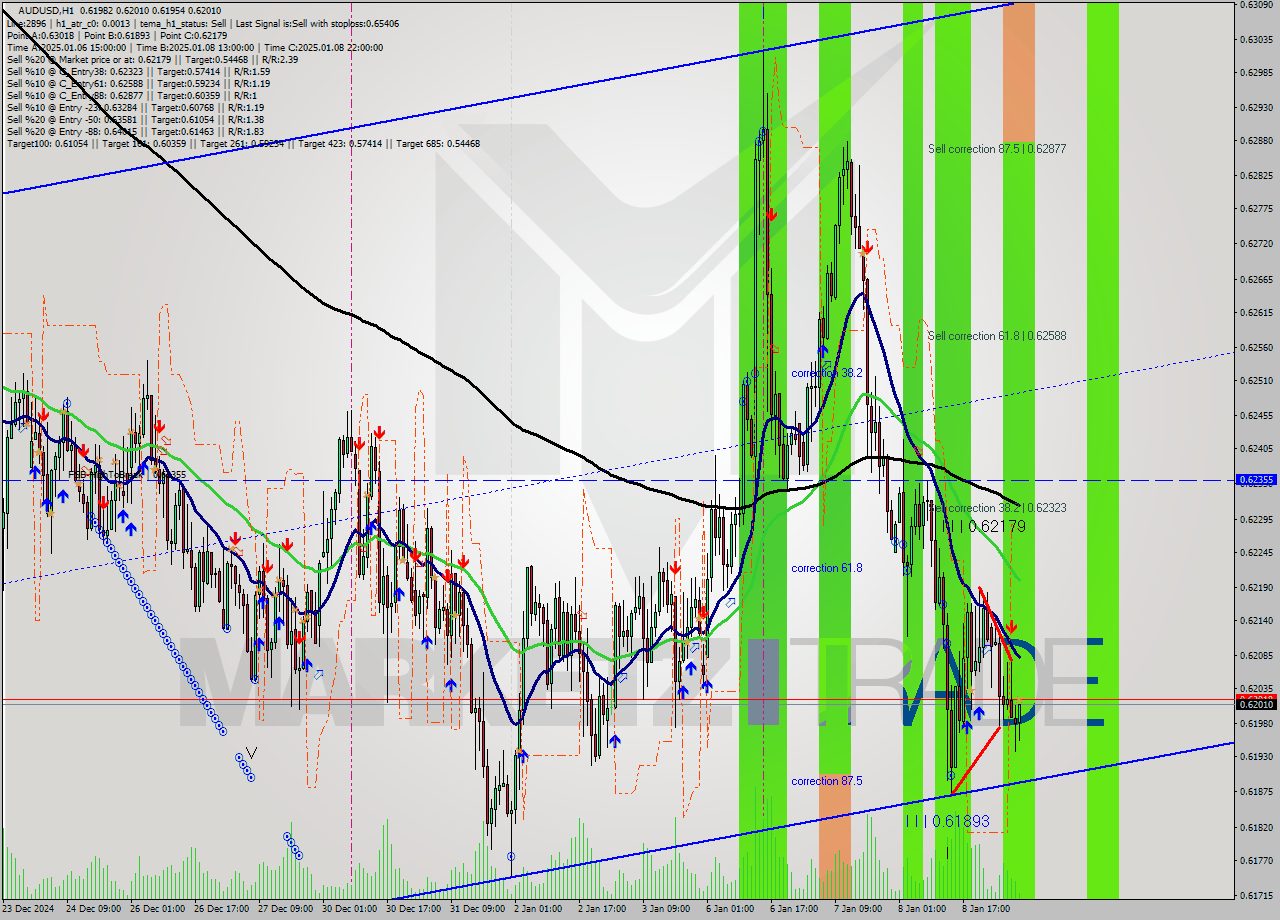Screen dimensions: 1280x920
Task: Click the 0.61770 price axis label
Action: 1256,860
